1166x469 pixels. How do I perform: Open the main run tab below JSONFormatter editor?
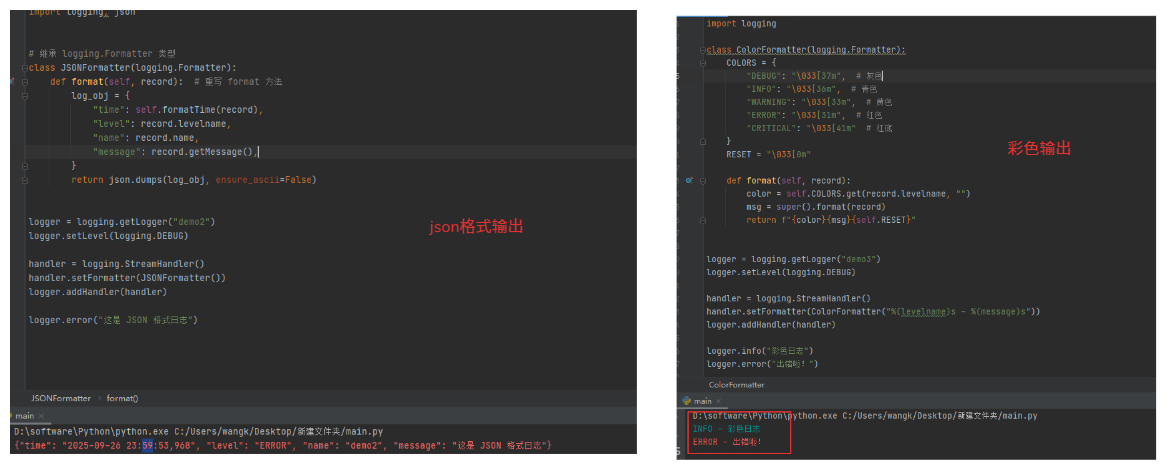pos(25,415)
